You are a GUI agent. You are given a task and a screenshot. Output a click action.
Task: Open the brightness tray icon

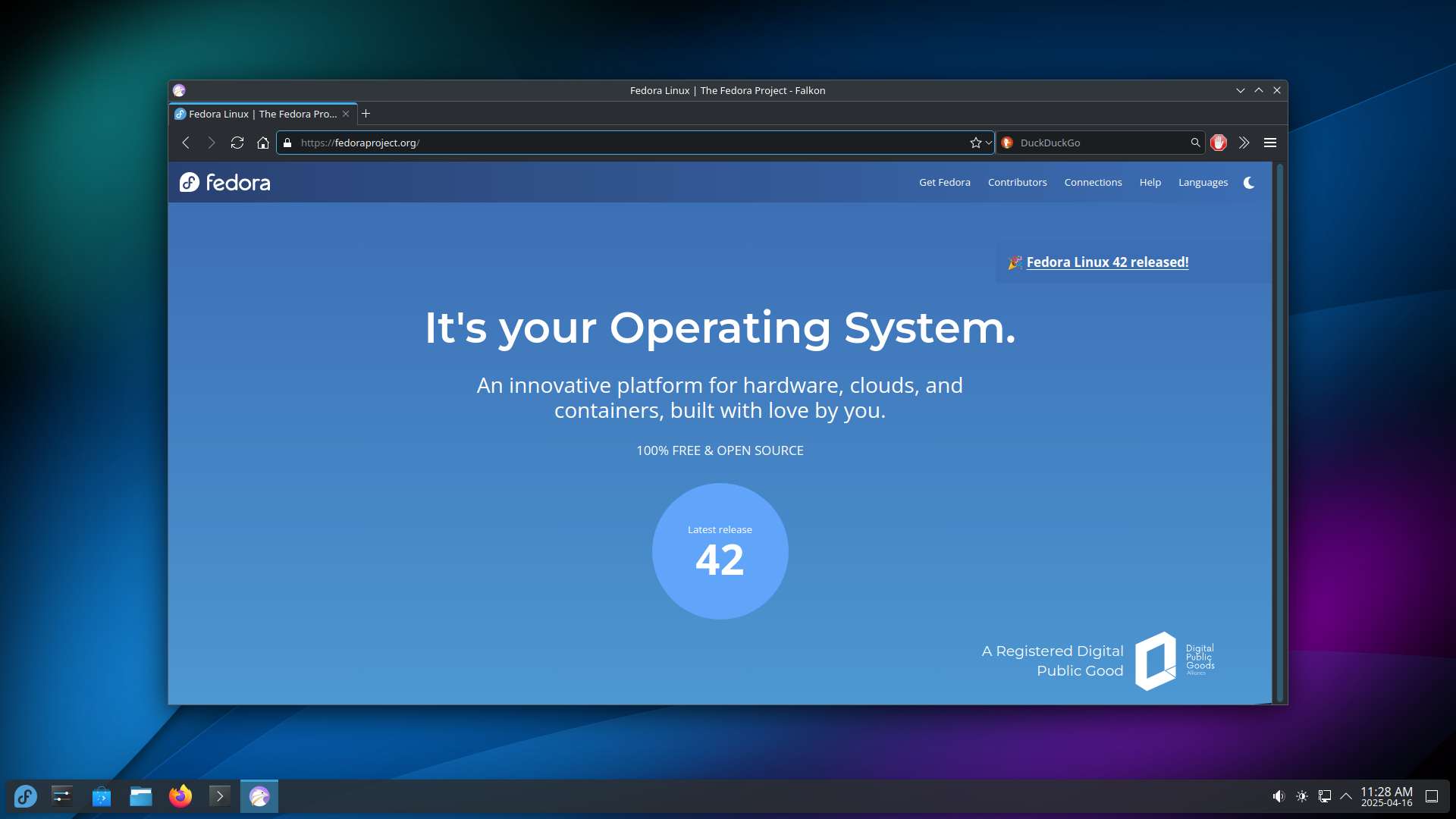tap(1302, 796)
